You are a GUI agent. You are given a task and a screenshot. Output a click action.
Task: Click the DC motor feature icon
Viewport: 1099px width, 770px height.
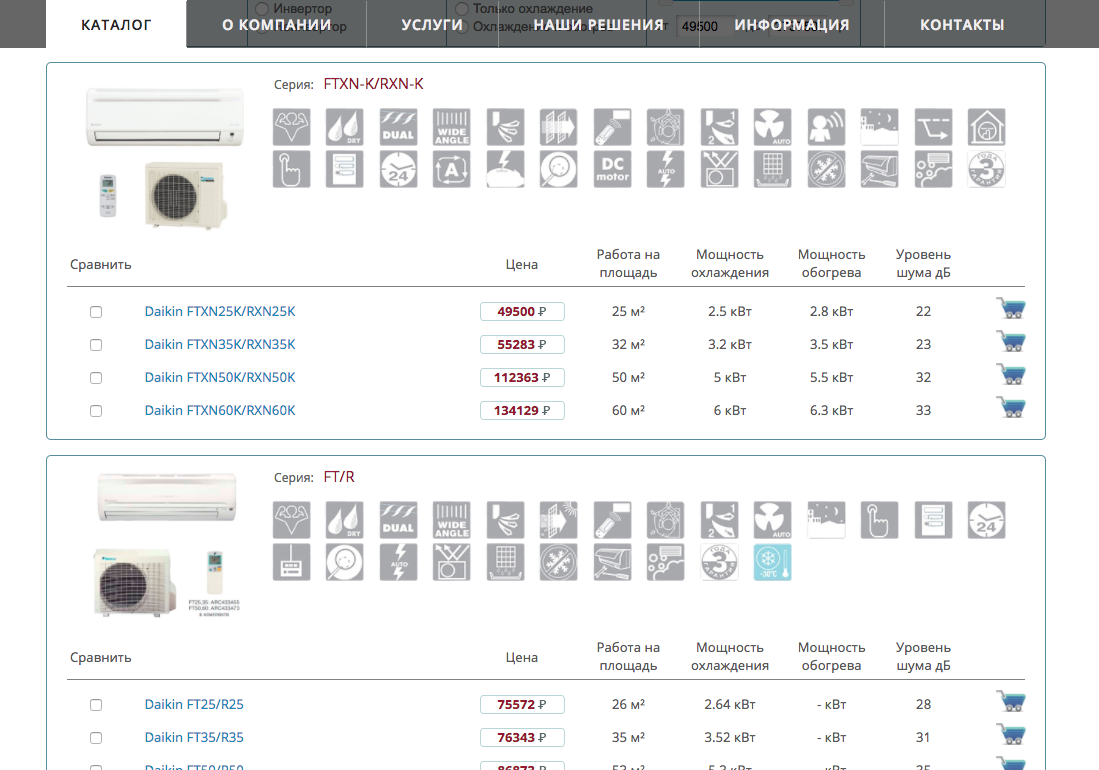click(x=612, y=169)
